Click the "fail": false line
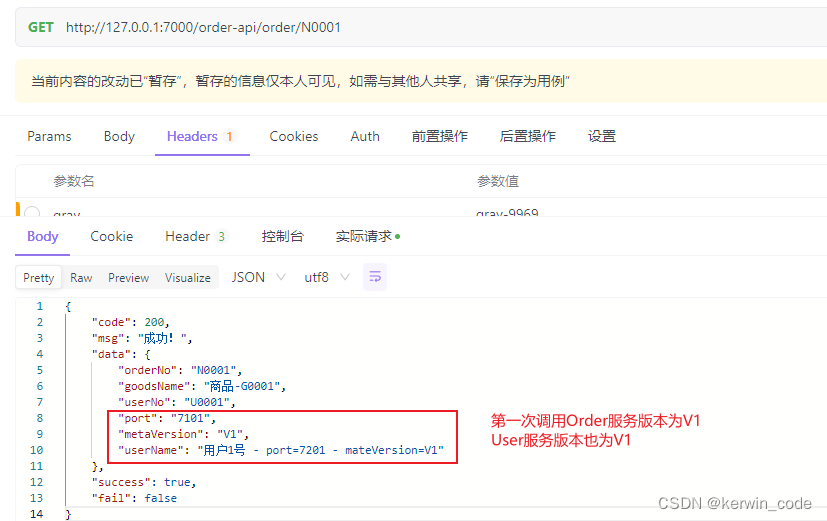827x521 pixels. 134,498
